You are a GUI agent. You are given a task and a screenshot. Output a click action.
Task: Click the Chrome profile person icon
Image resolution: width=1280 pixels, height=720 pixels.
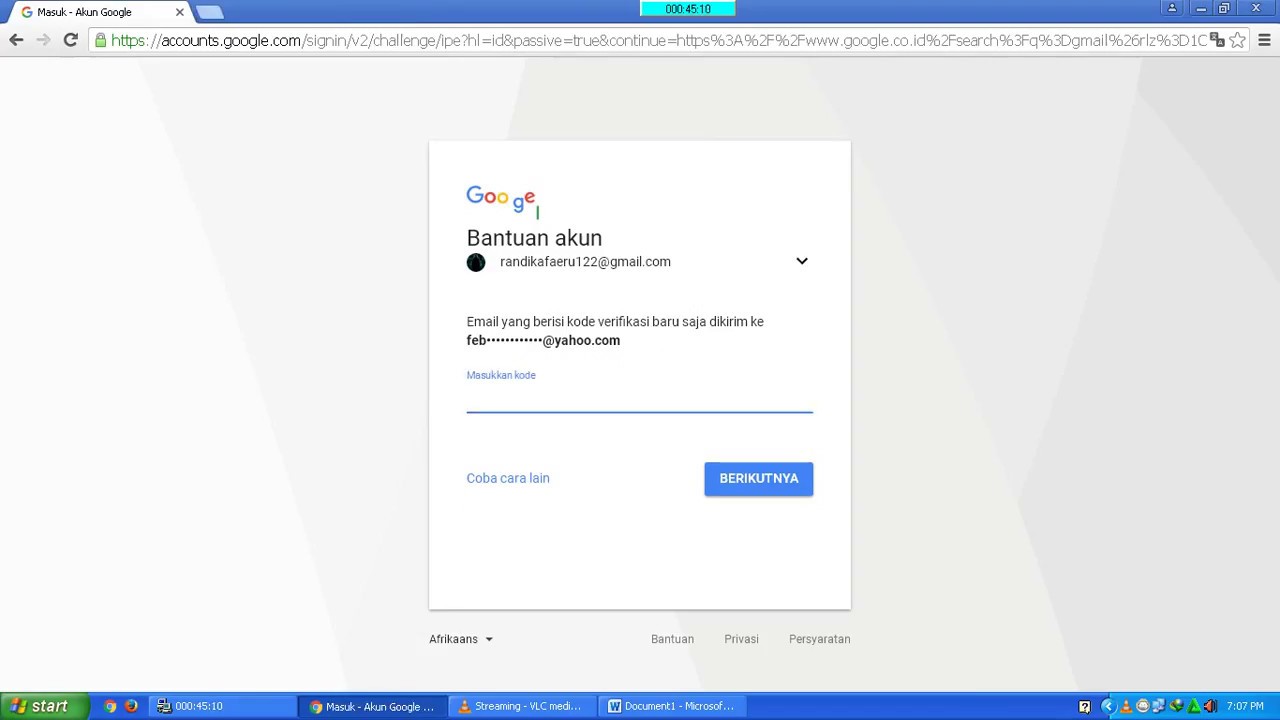pyautogui.click(x=1172, y=8)
